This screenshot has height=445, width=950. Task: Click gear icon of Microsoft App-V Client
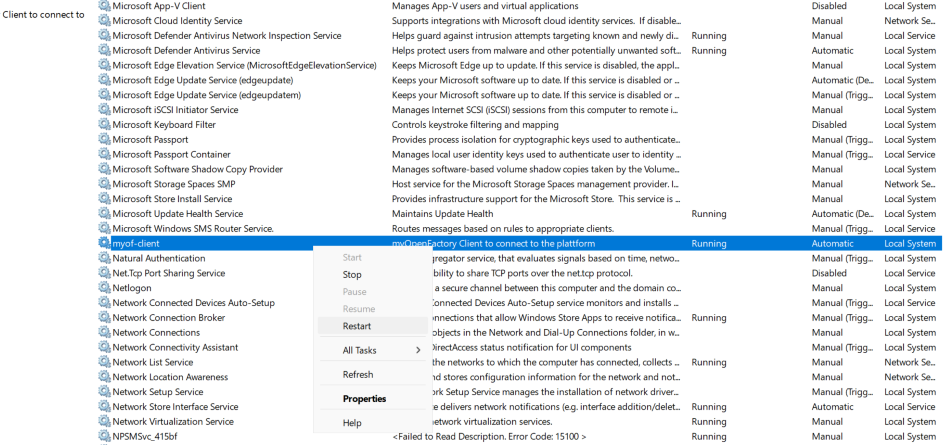[105, 6]
